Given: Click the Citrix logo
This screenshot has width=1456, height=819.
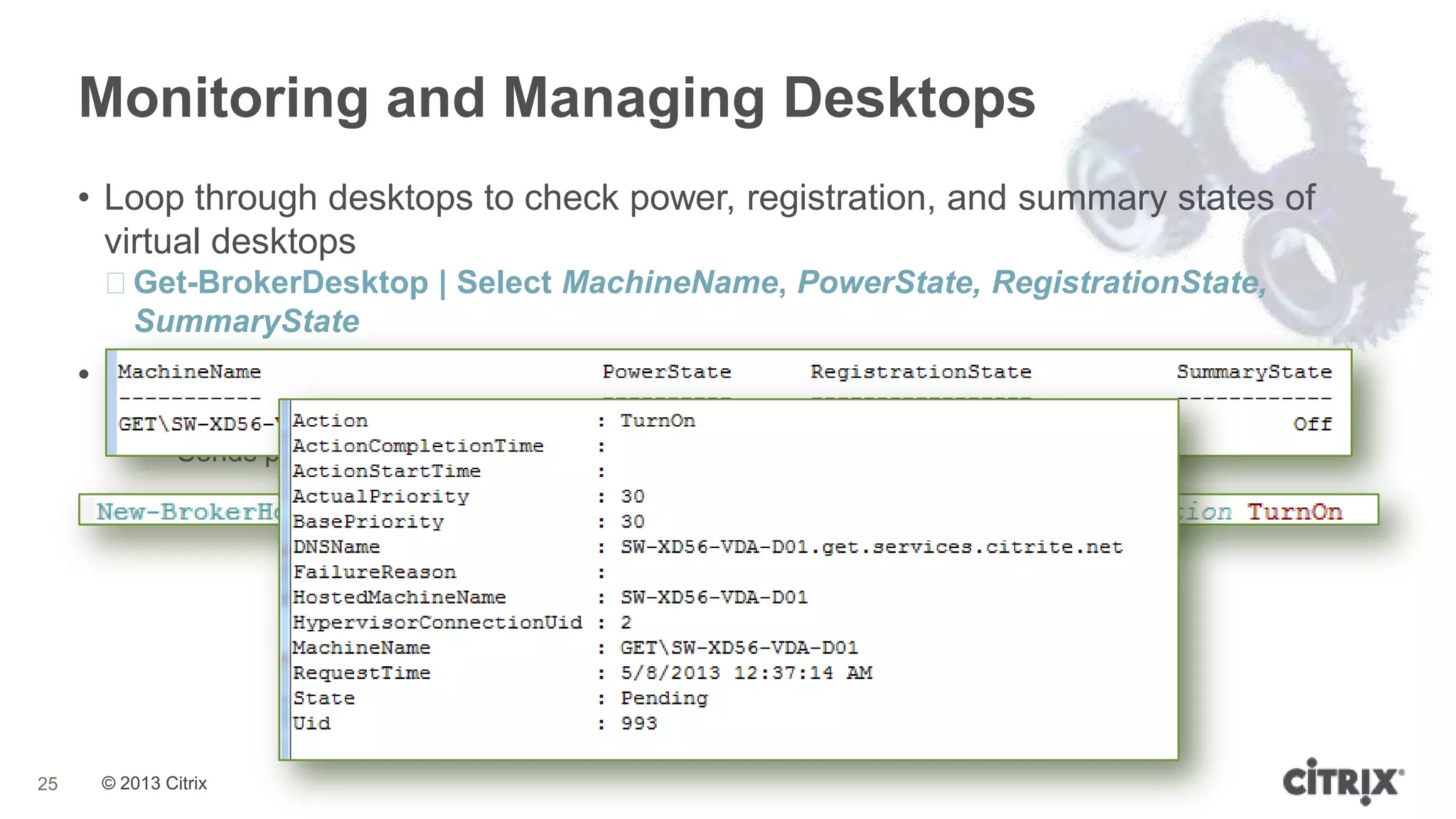Looking at the screenshot, I should [1344, 781].
